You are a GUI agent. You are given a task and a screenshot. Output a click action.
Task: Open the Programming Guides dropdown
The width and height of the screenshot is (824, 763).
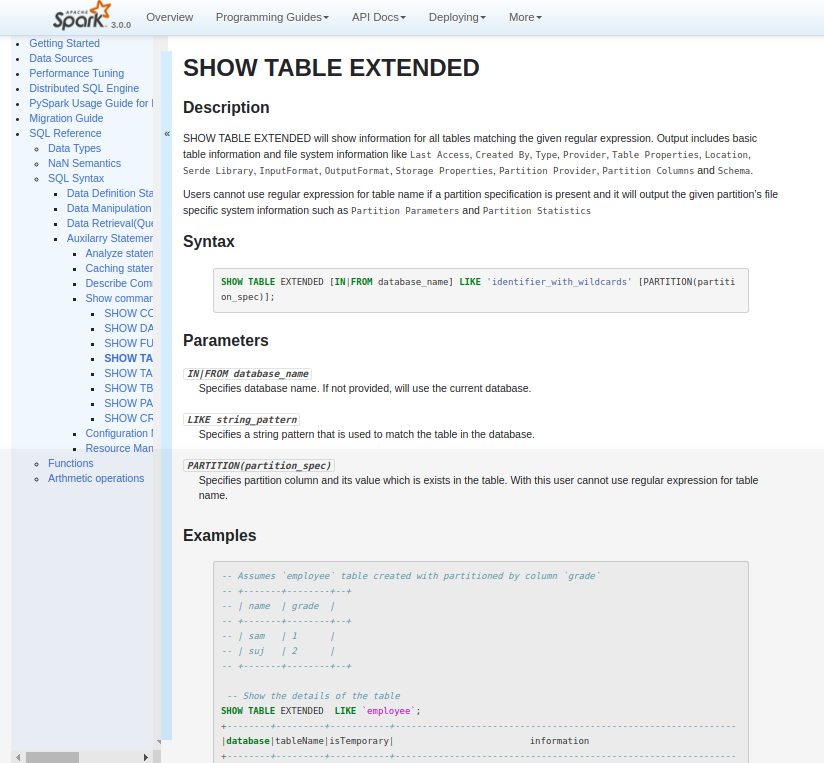[272, 17]
